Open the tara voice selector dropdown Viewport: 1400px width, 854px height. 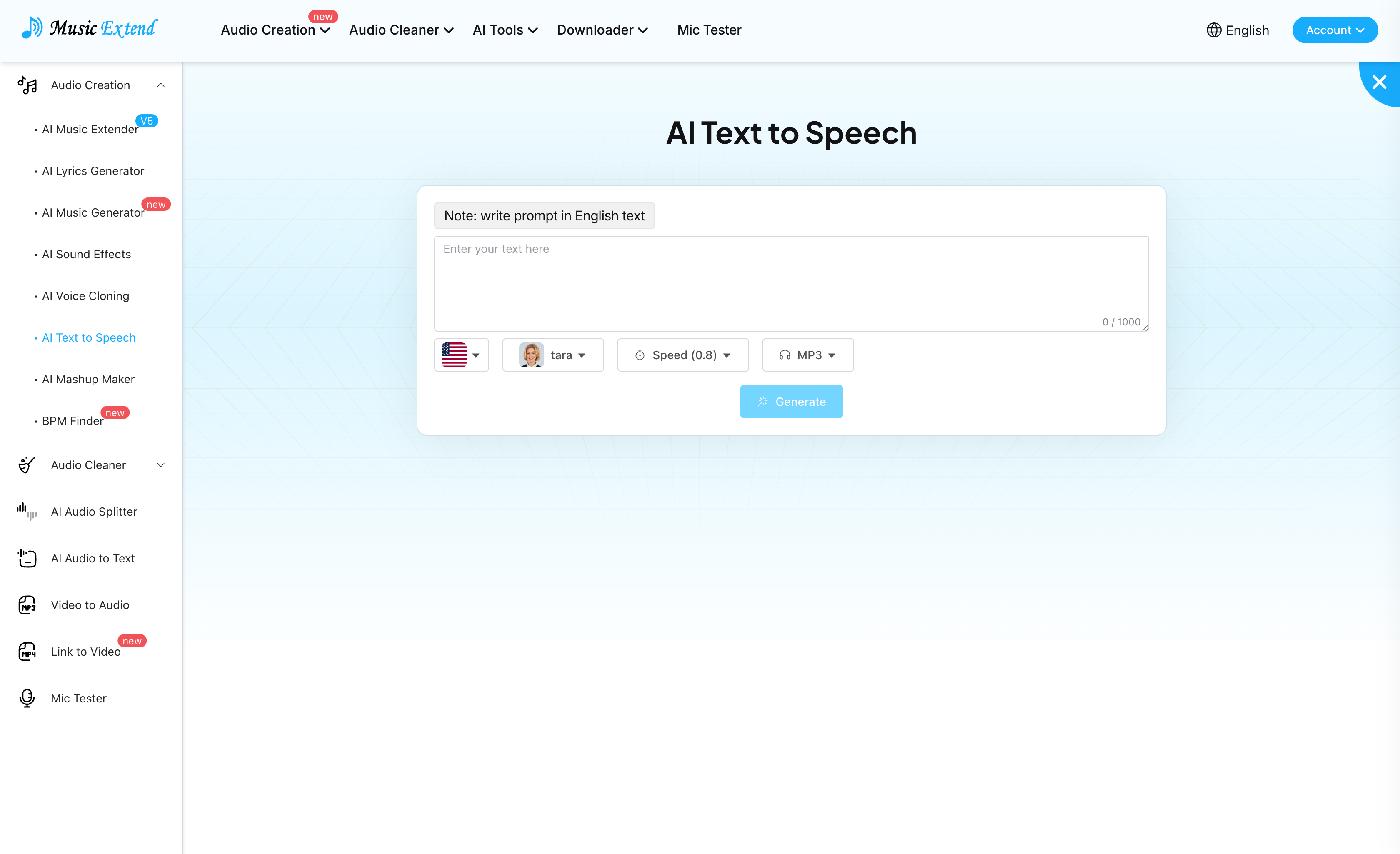pyautogui.click(x=552, y=355)
